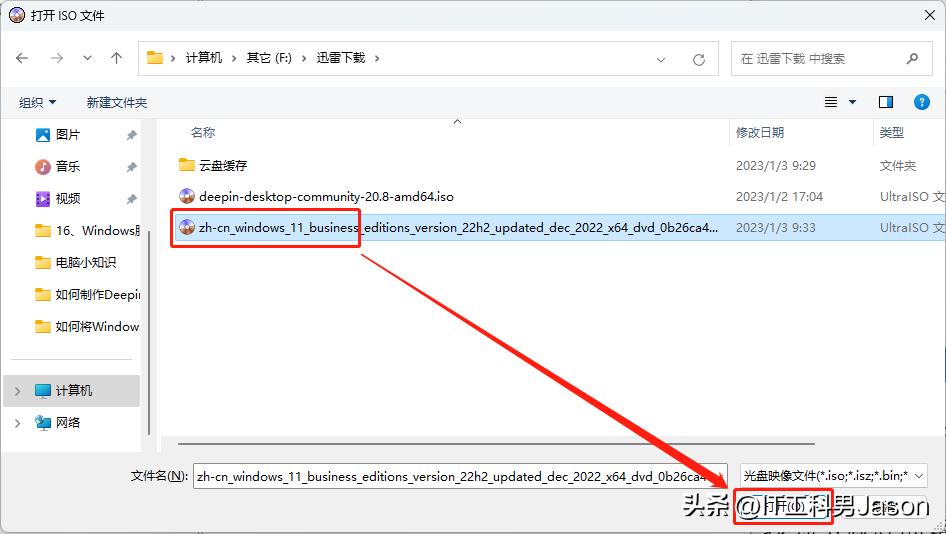Image resolution: width=946 pixels, height=534 pixels.
Task: Close the 打开 ISO 文件 dialog
Action: [930, 15]
